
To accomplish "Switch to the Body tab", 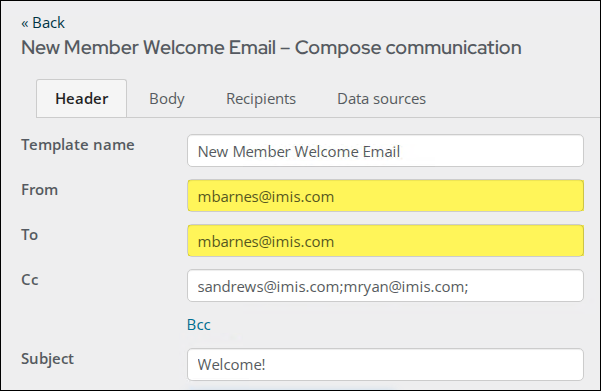I will [167, 99].
